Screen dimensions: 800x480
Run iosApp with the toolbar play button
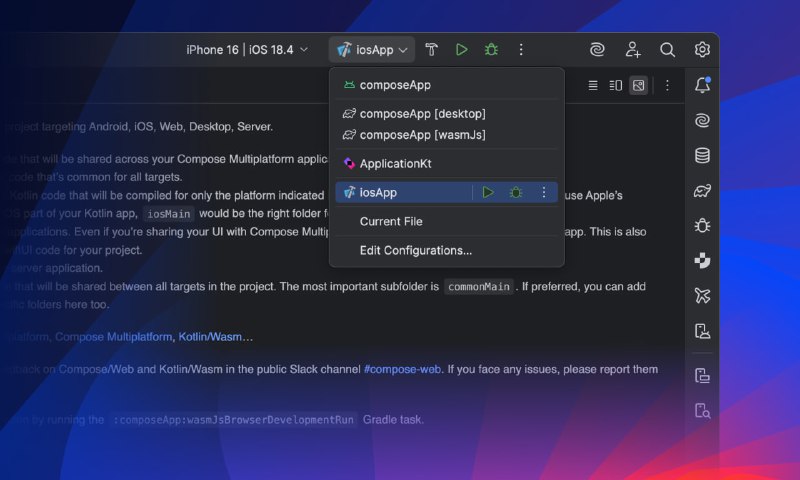point(461,49)
